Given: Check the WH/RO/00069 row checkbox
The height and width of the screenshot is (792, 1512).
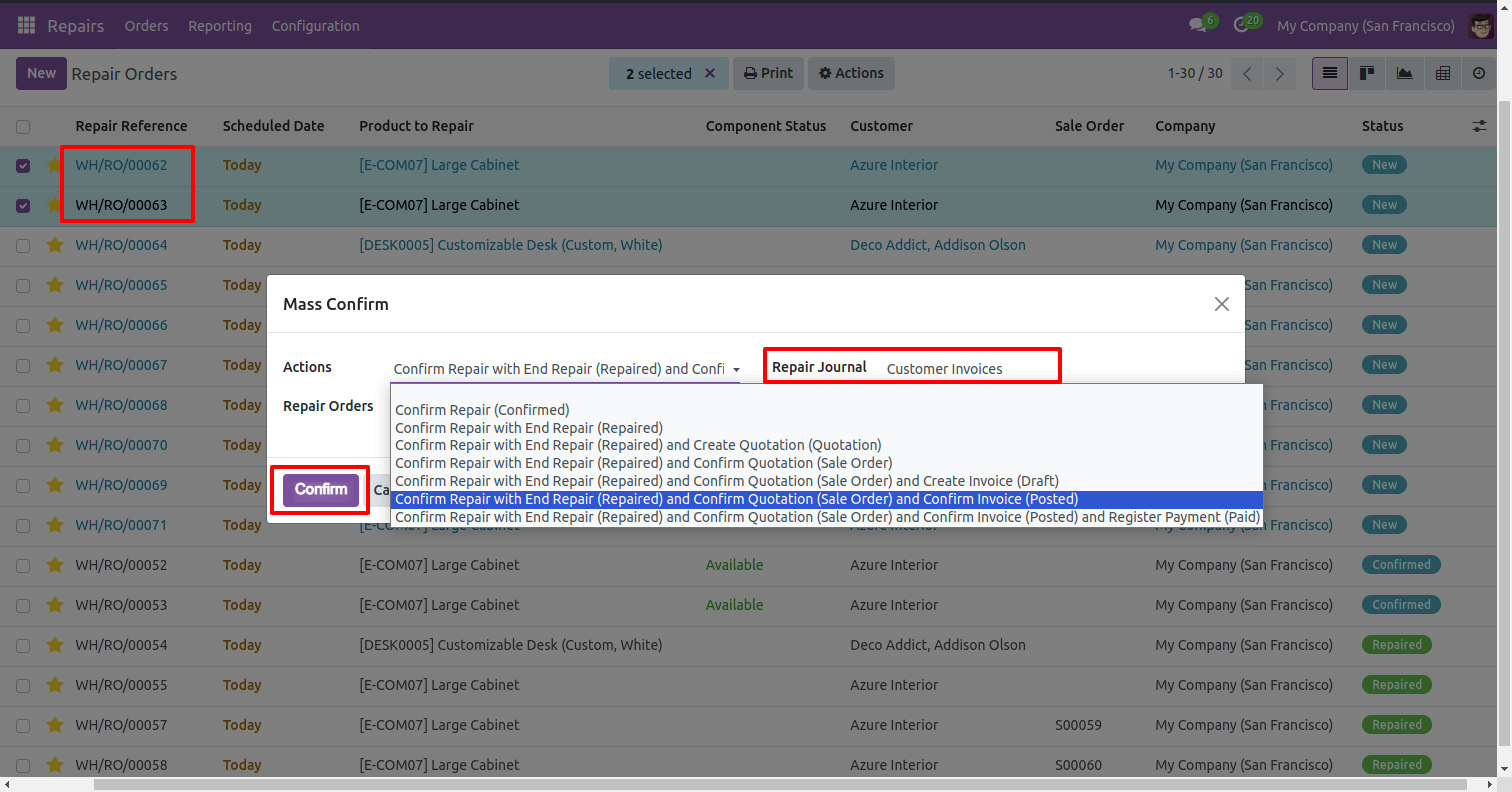Looking at the screenshot, I should point(23,486).
